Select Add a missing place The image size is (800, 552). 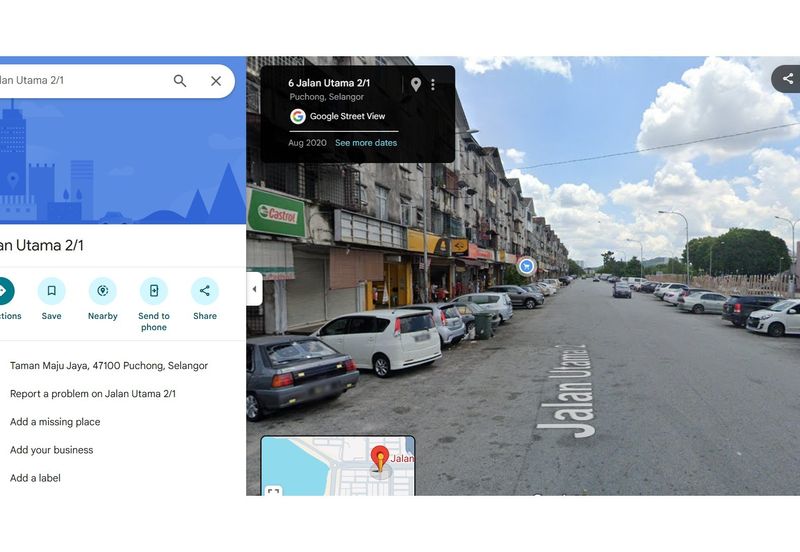(55, 422)
